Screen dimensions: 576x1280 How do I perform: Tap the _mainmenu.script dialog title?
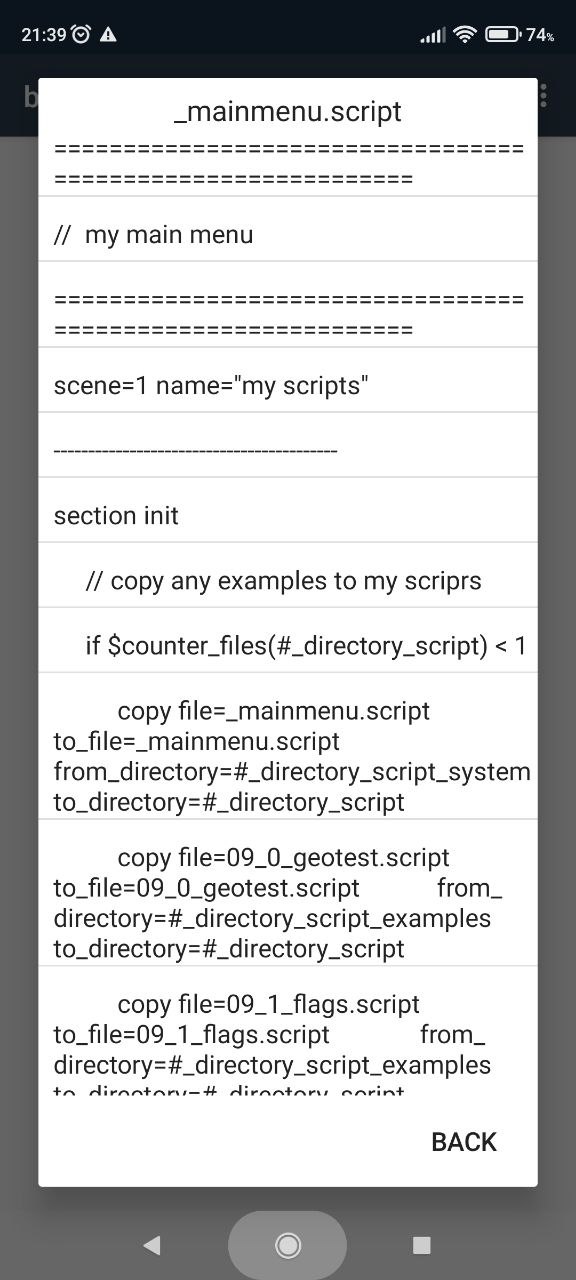pyautogui.click(x=288, y=111)
